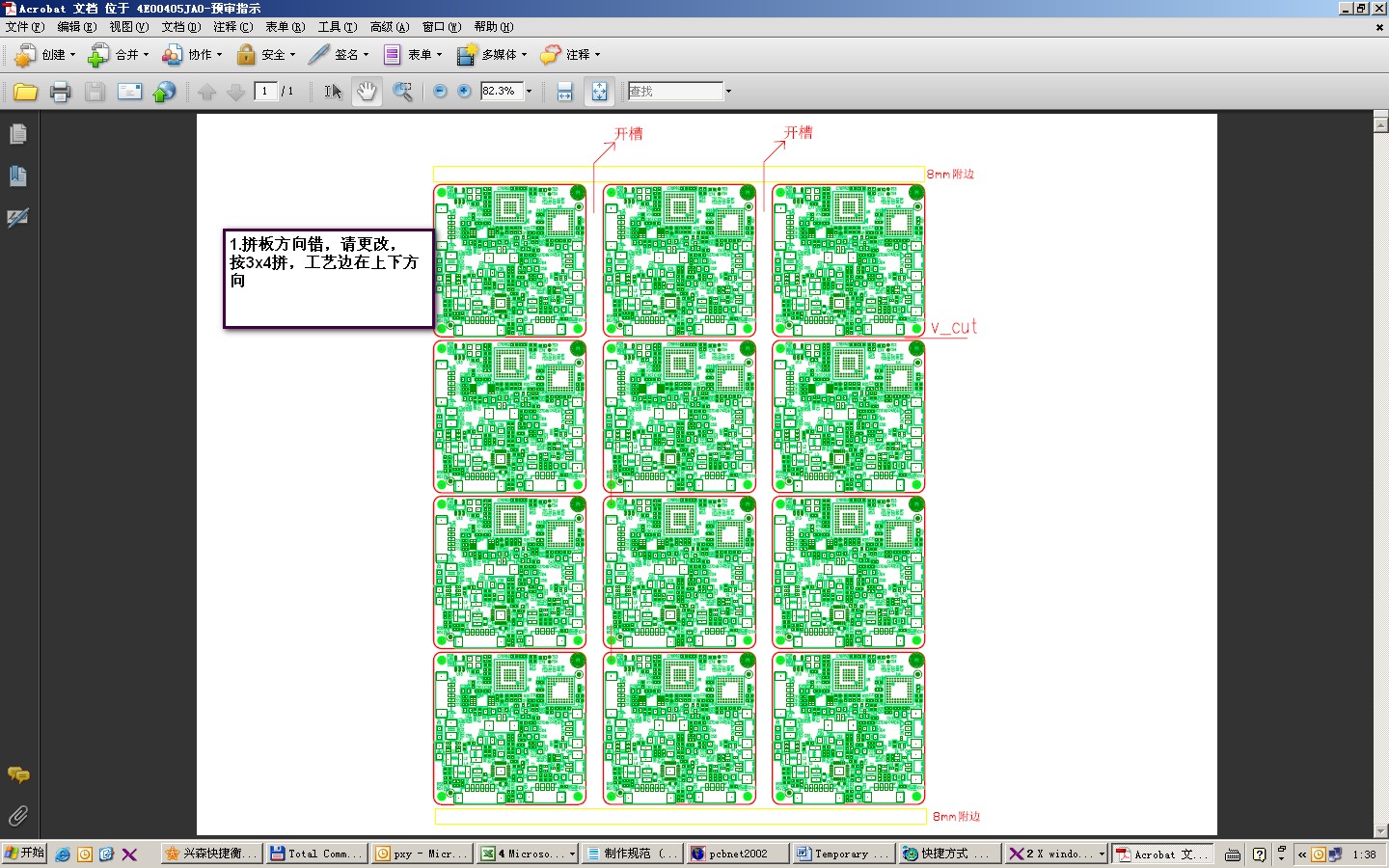
Task: Click the bottom 8mm附边 label
Action: (x=957, y=817)
